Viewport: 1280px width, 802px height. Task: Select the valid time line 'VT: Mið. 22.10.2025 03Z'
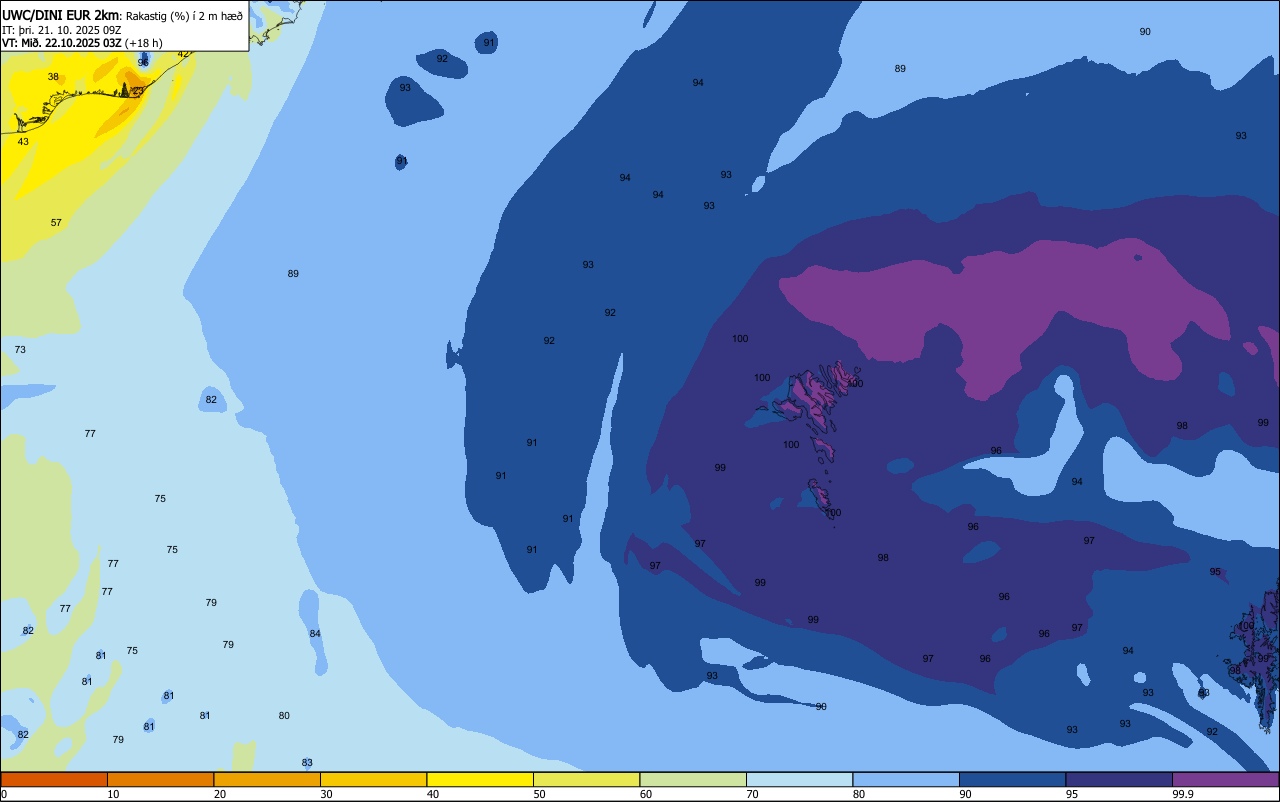(x=61, y=43)
